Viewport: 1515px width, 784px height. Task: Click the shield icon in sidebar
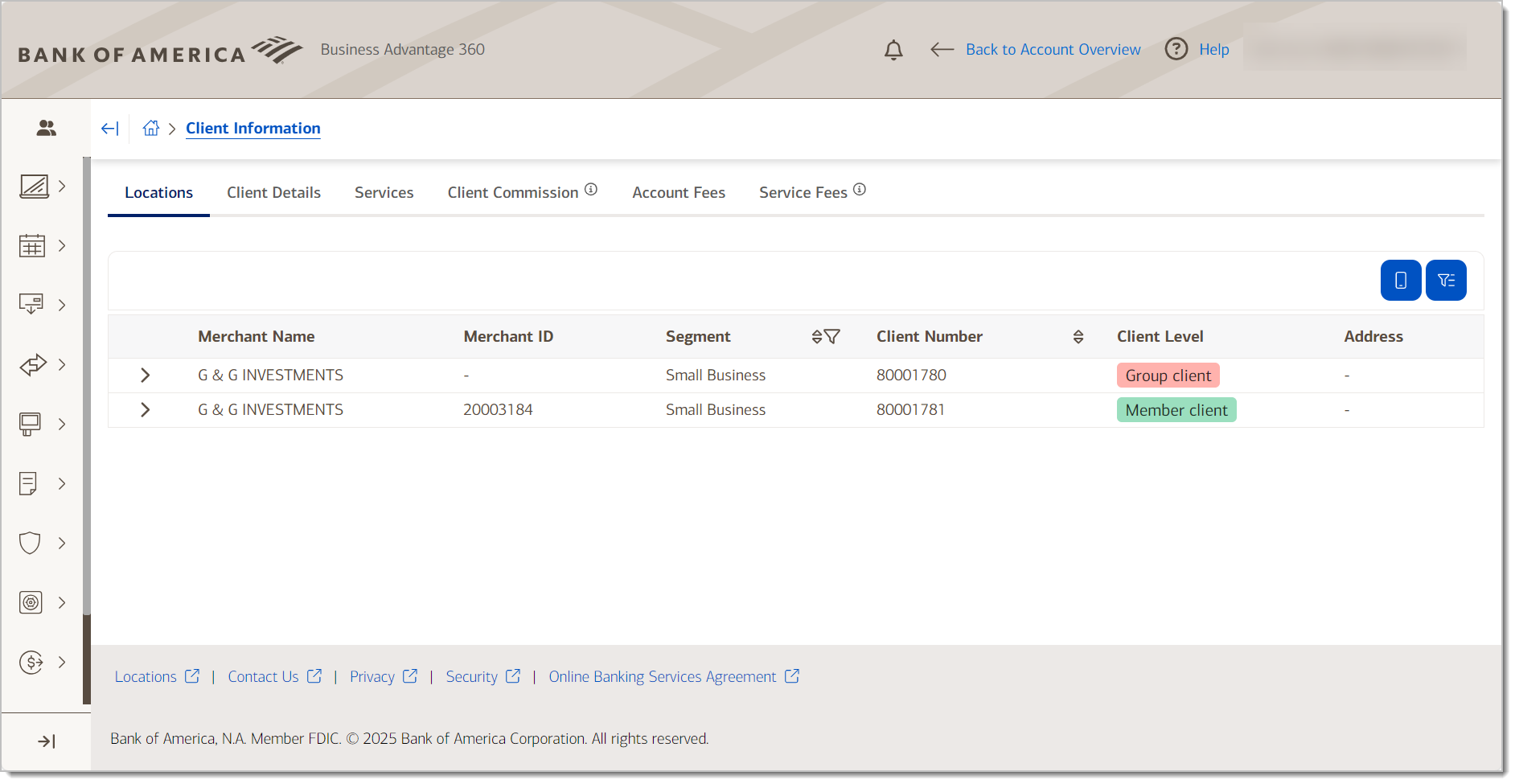tap(31, 543)
